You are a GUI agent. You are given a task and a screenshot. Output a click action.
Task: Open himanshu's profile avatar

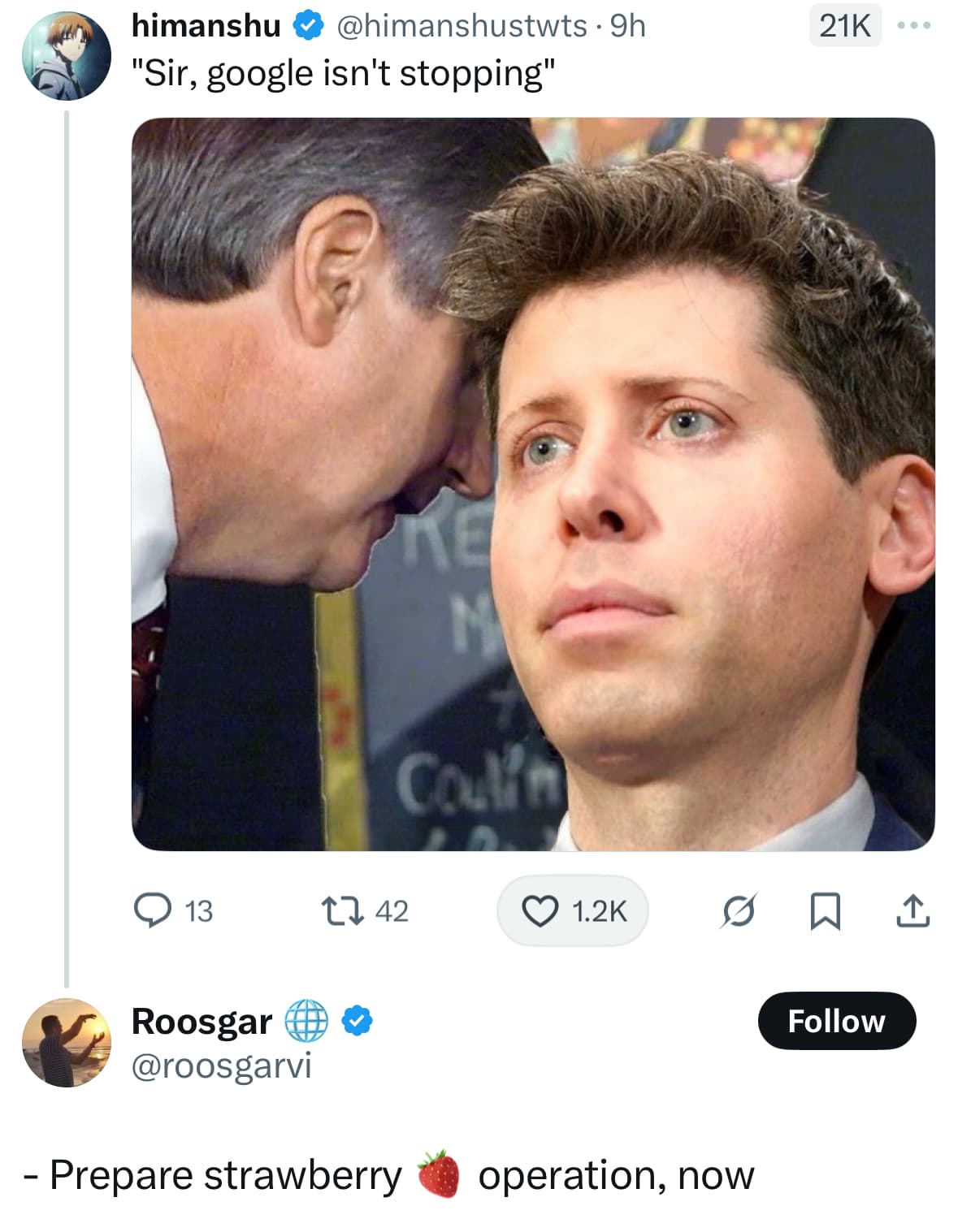click(67, 56)
